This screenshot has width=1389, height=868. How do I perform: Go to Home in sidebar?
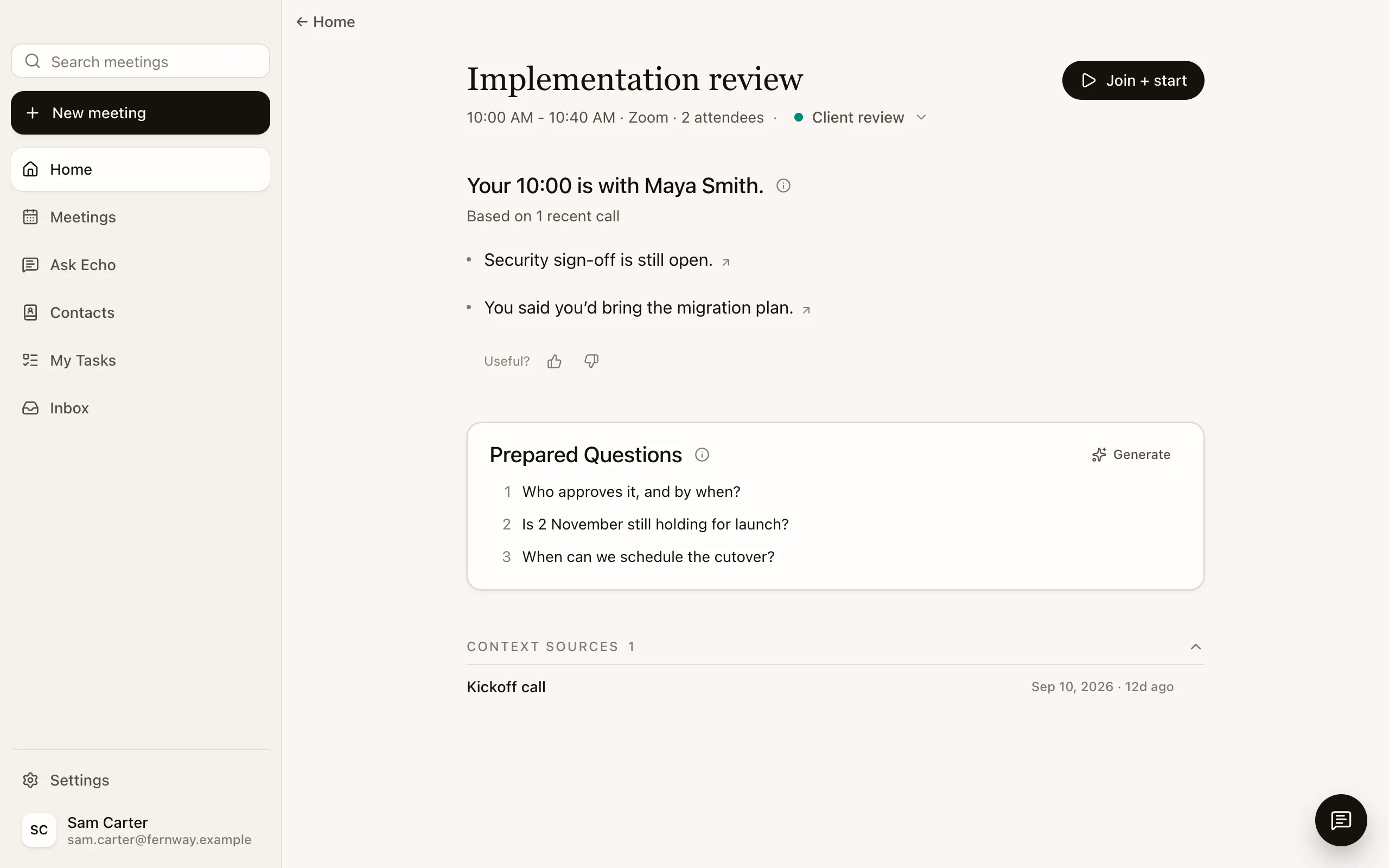click(140, 169)
